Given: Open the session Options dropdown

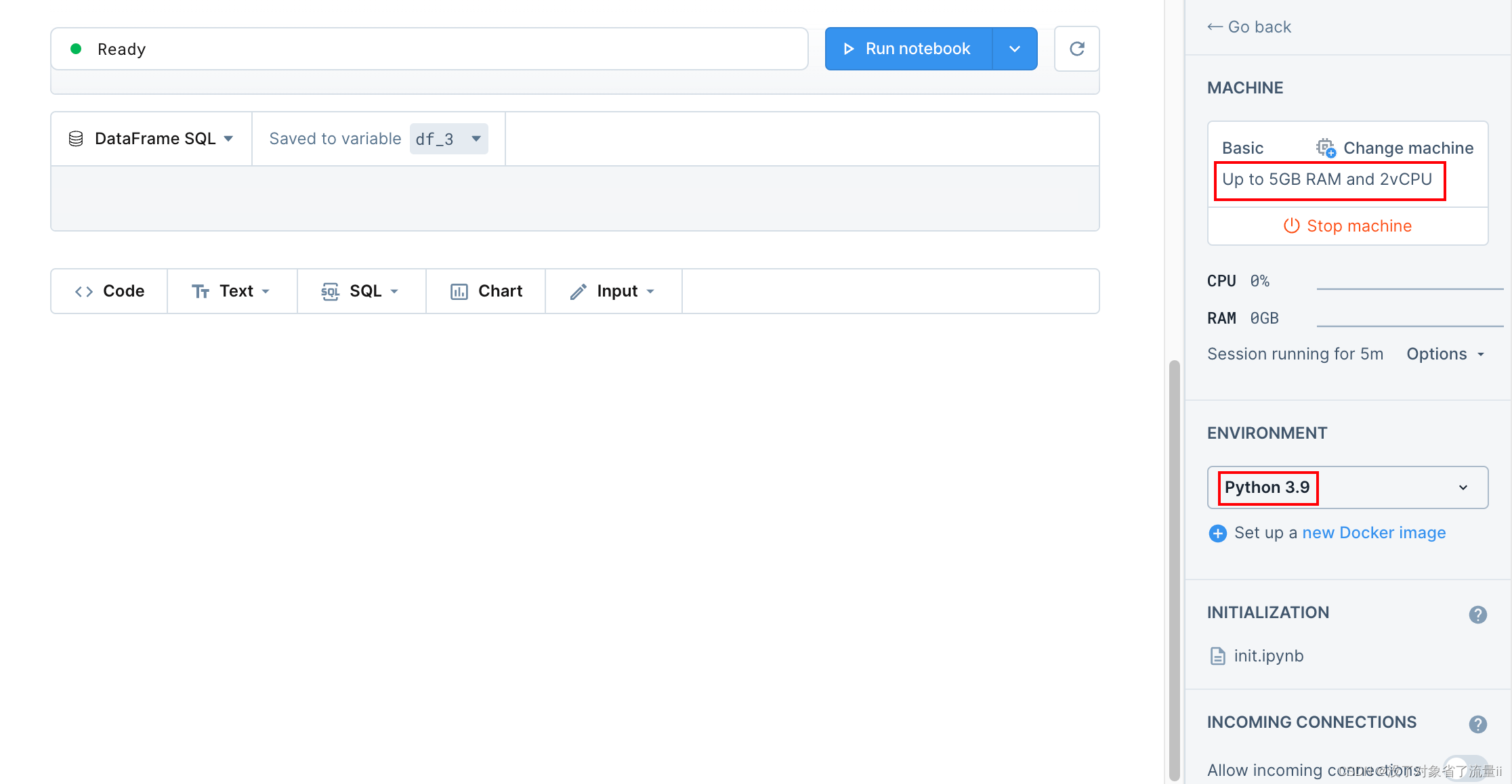Looking at the screenshot, I should (1445, 353).
